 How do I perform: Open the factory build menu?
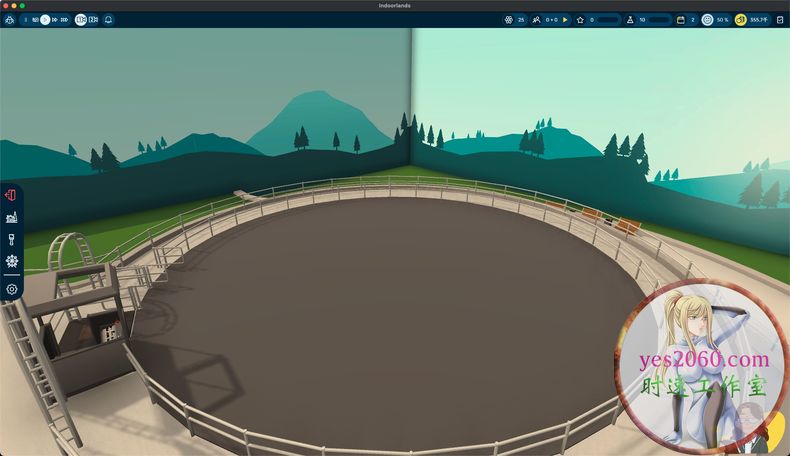pyautogui.click(x=12, y=217)
